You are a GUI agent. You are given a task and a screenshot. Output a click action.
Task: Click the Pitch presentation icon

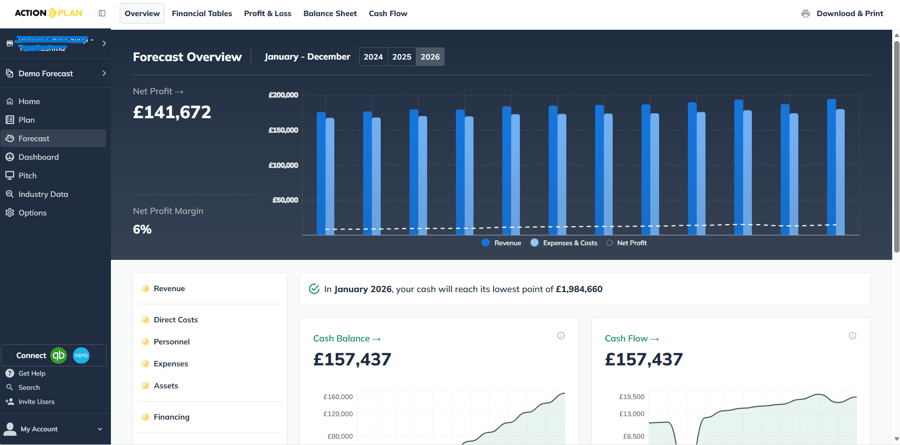(x=10, y=176)
